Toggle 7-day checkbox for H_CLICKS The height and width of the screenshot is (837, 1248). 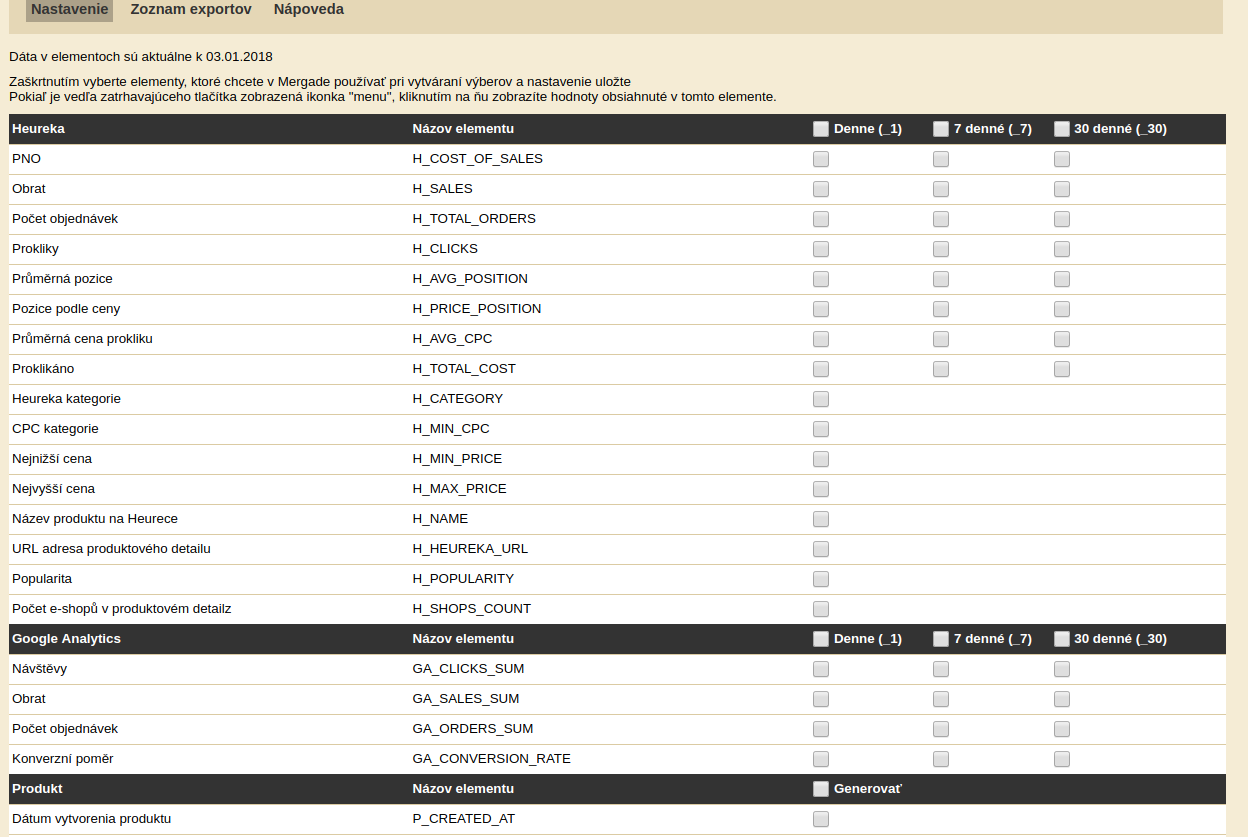click(941, 249)
